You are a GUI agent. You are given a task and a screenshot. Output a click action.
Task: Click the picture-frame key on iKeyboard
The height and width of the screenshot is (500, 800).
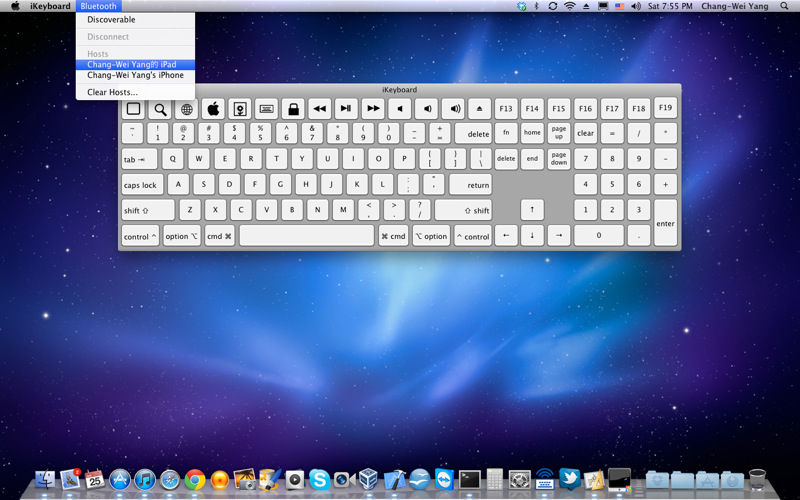coord(240,109)
